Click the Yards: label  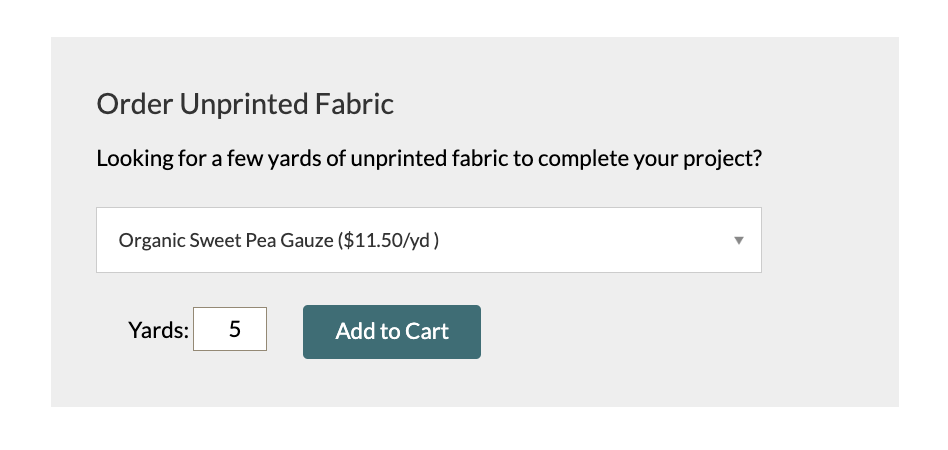click(x=158, y=331)
